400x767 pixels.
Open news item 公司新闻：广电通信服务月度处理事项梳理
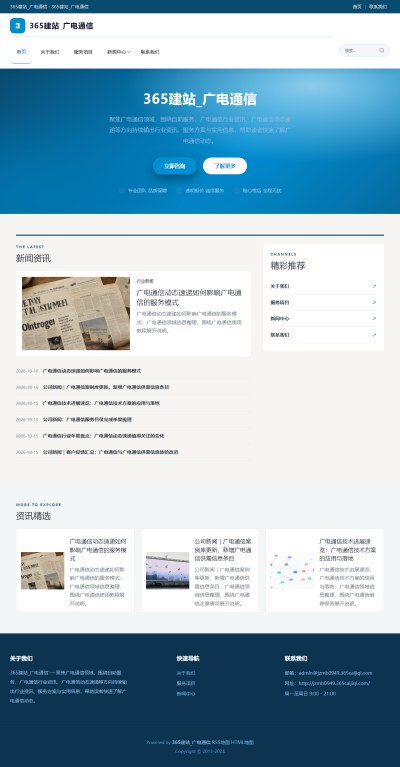[88, 419]
